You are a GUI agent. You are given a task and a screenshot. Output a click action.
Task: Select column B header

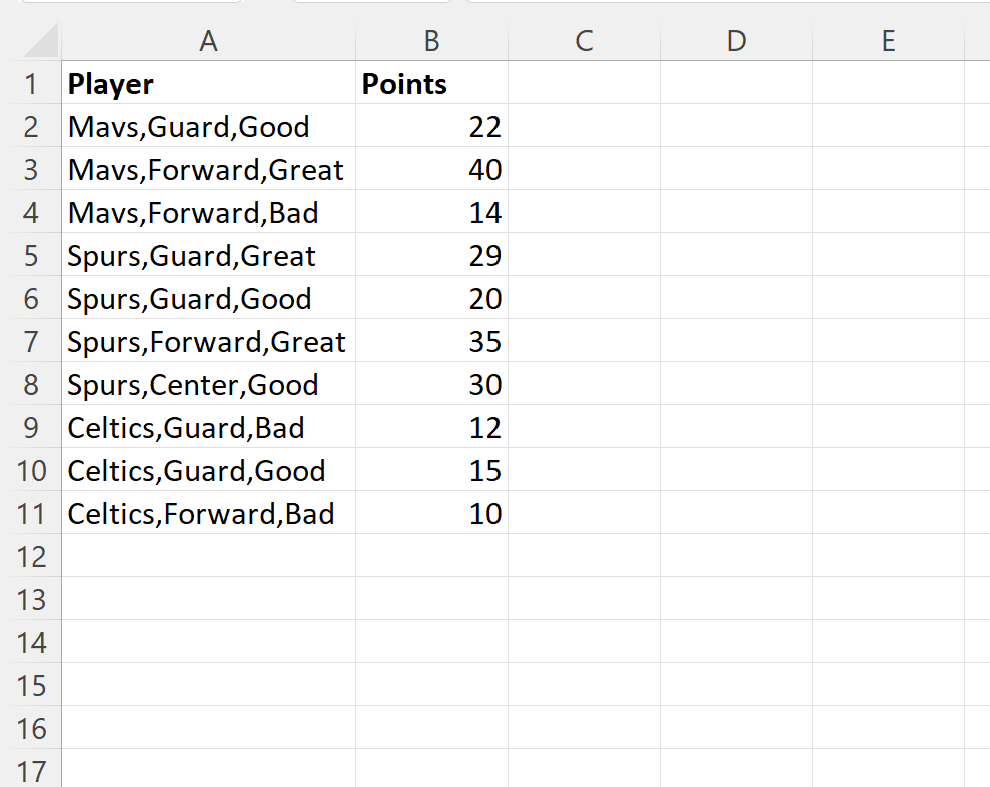(x=431, y=41)
